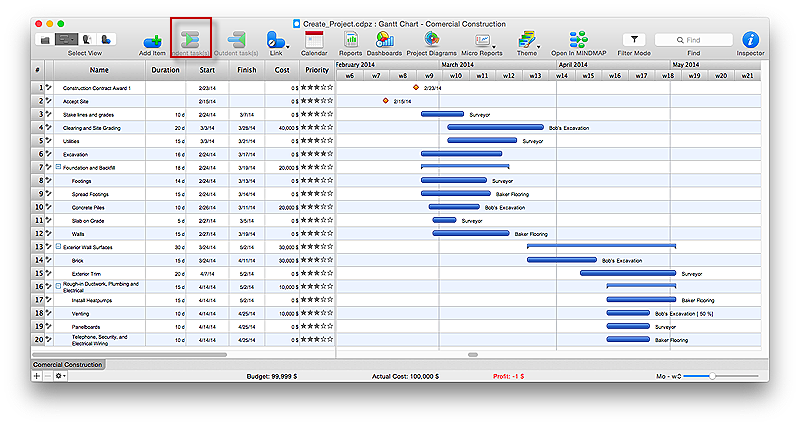
Task: Open the Calendar tool
Action: [314, 39]
